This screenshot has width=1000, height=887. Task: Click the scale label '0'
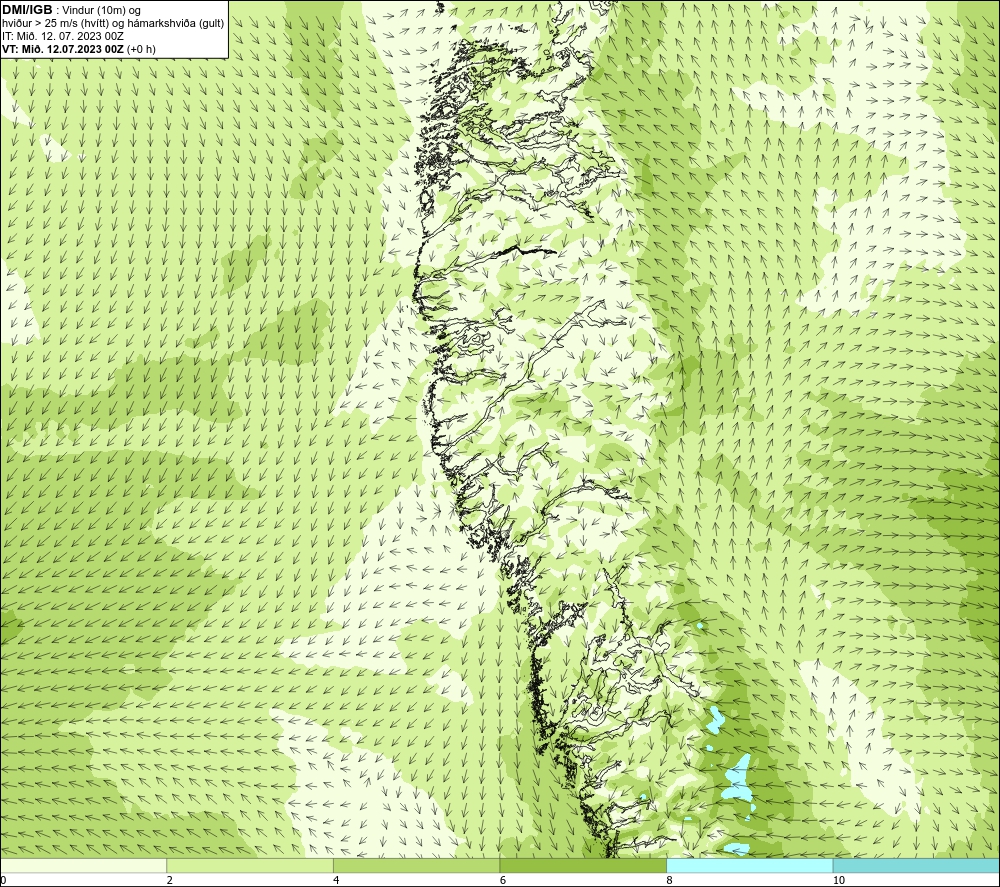click(x=3, y=881)
